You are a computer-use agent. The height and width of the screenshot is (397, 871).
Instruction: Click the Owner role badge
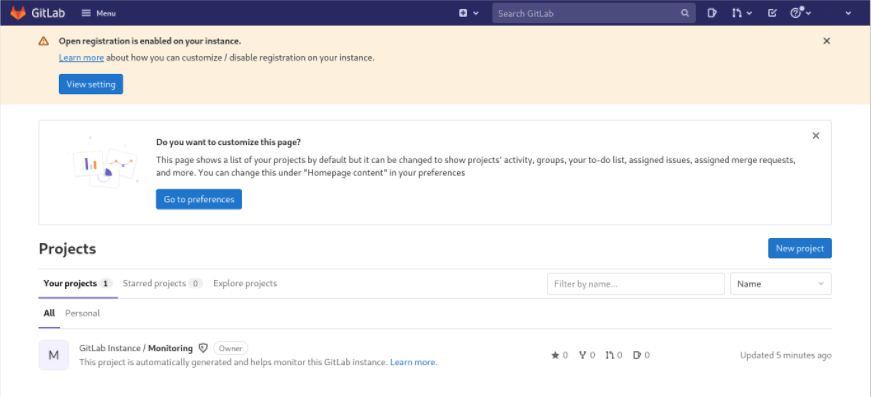click(231, 348)
